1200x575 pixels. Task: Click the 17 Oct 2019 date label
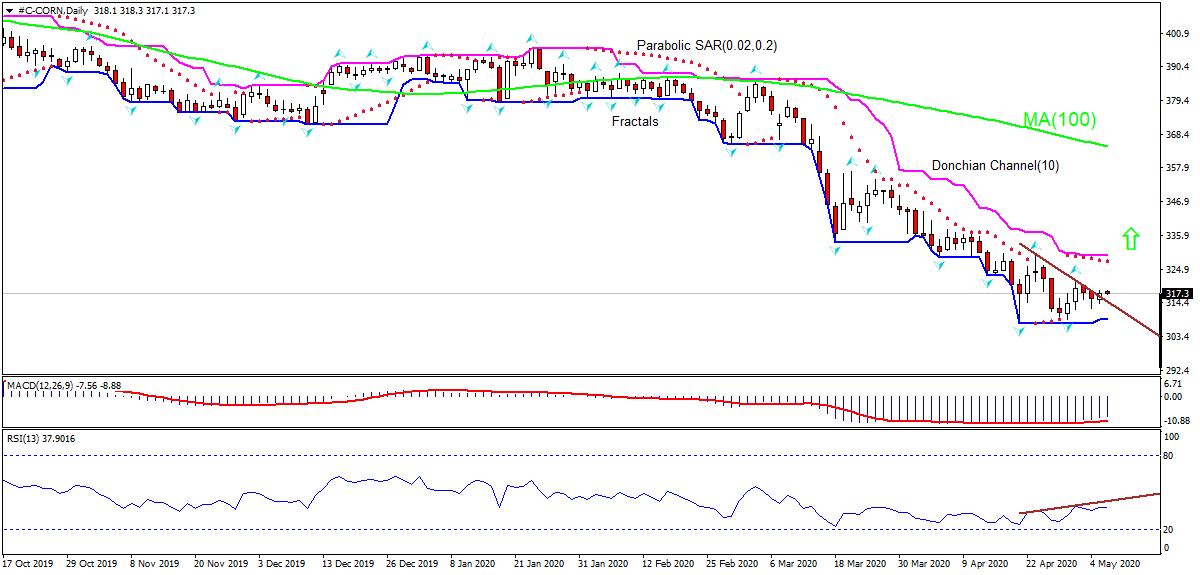[x=28, y=564]
